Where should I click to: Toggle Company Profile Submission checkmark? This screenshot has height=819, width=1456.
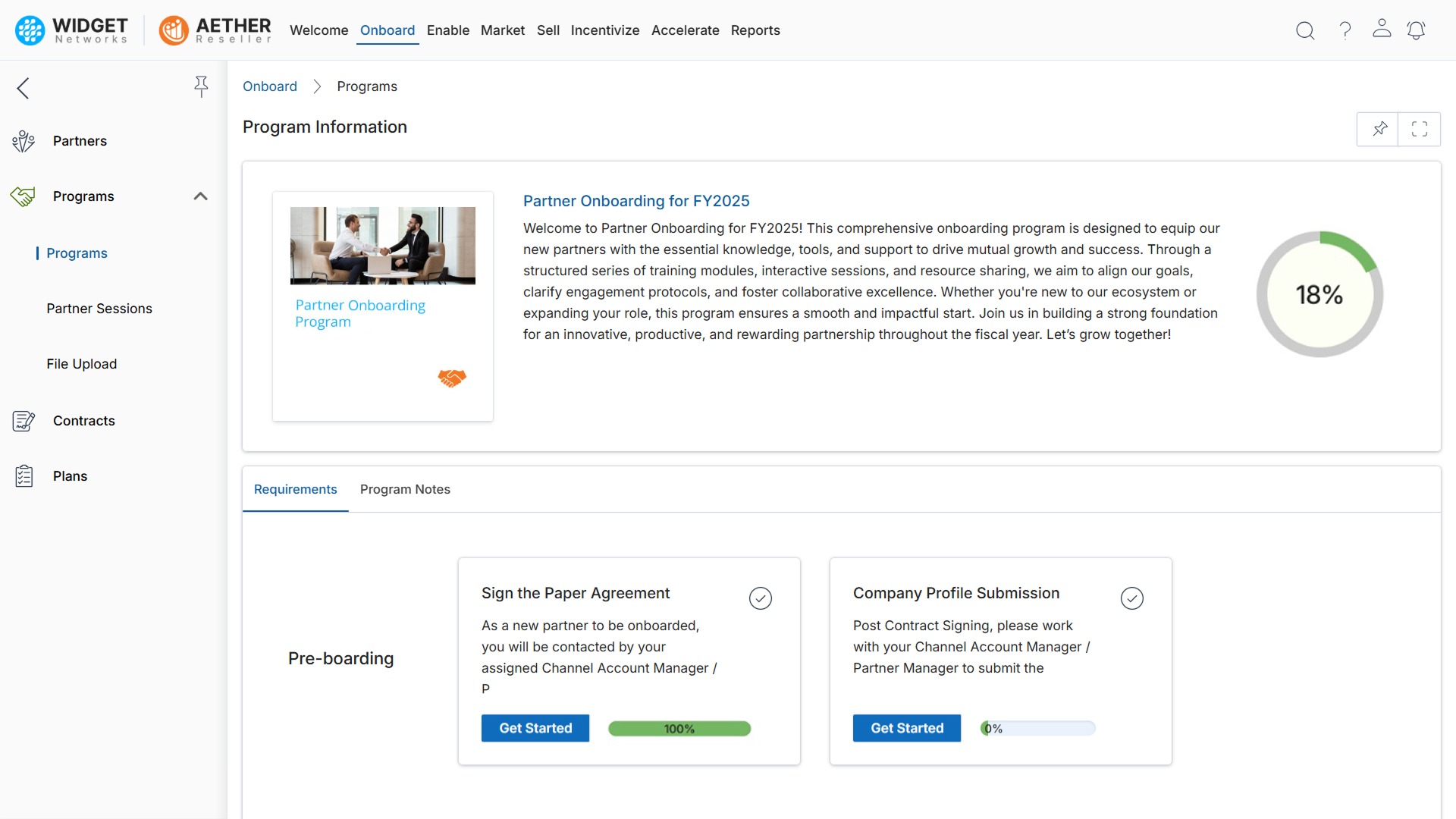pyautogui.click(x=1131, y=598)
